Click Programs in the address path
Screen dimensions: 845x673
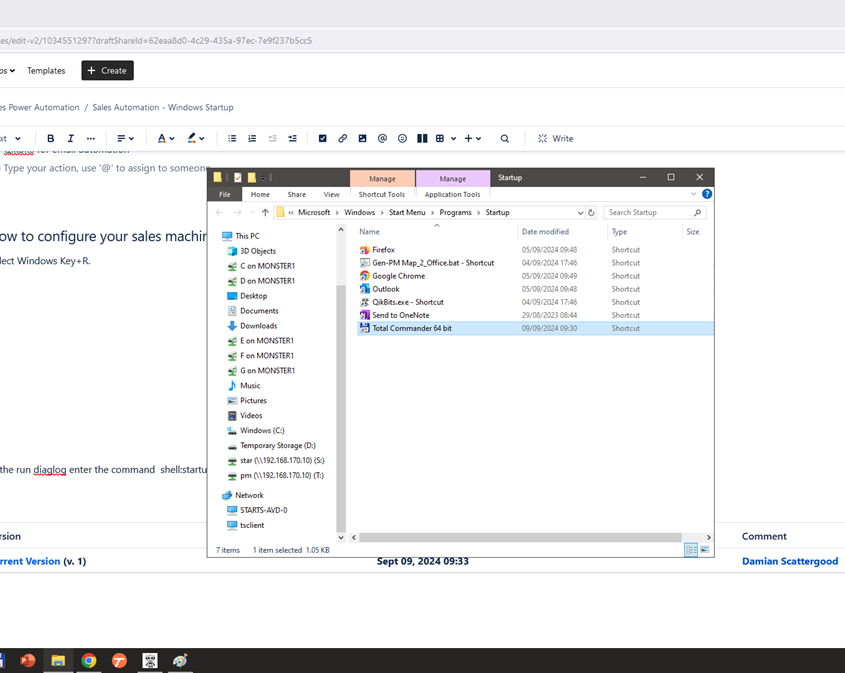click(455, 212)
